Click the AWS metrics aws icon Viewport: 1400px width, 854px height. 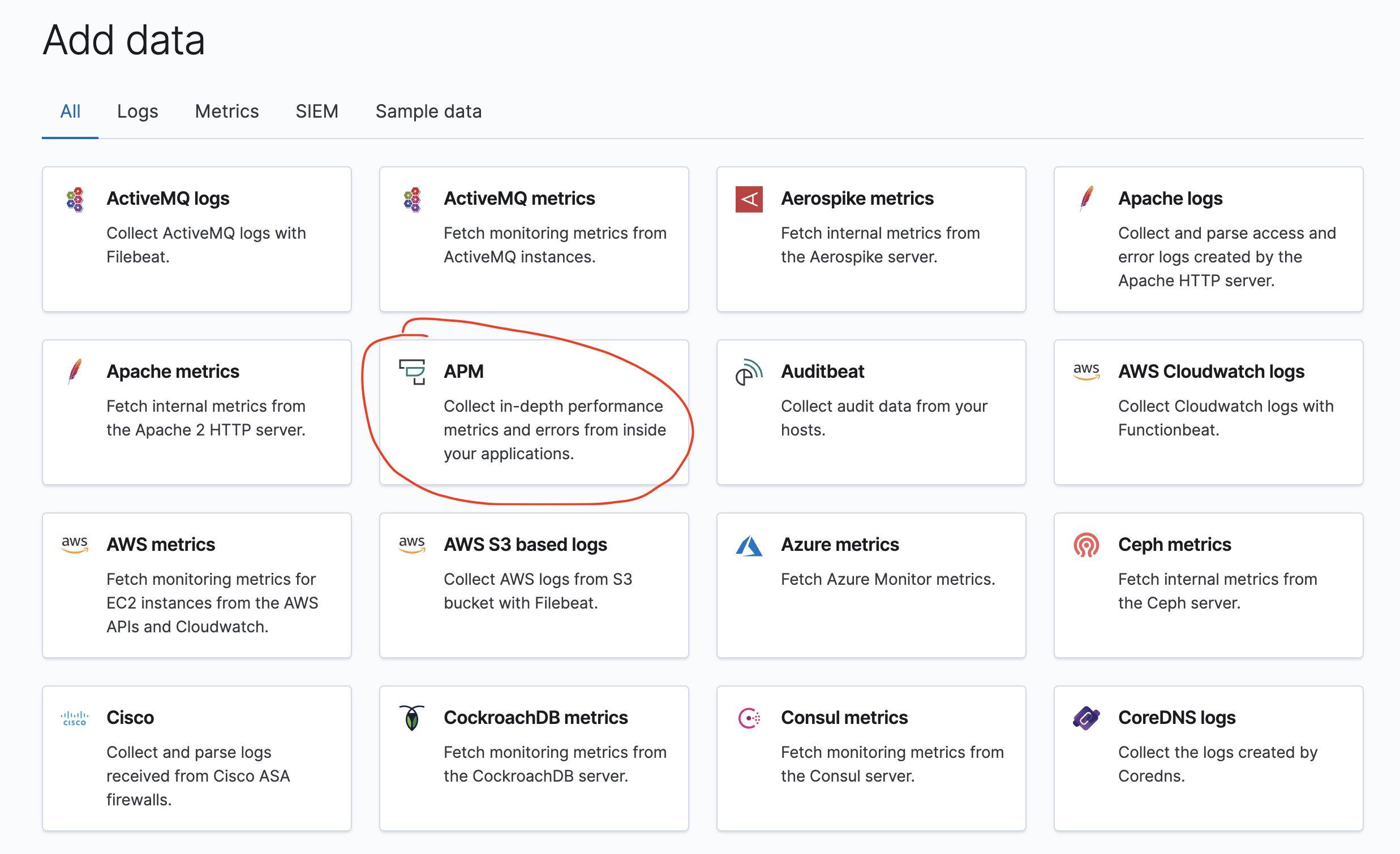coord(75,544)
